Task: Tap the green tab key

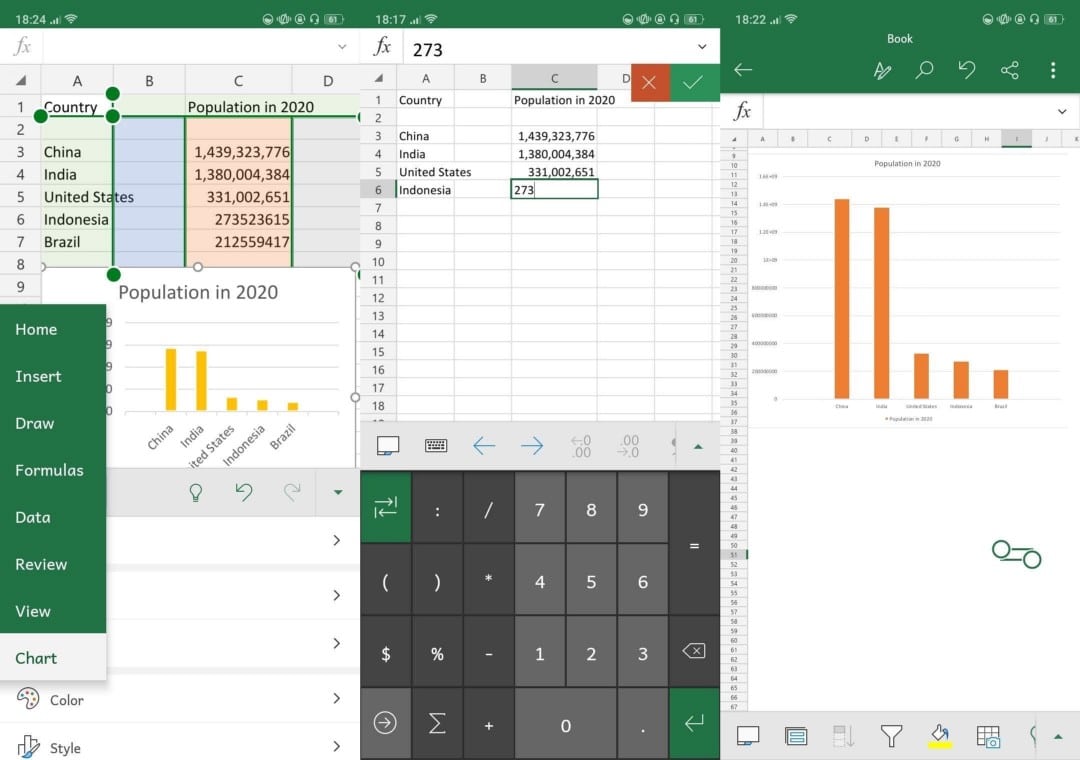Action: (386, 509)
